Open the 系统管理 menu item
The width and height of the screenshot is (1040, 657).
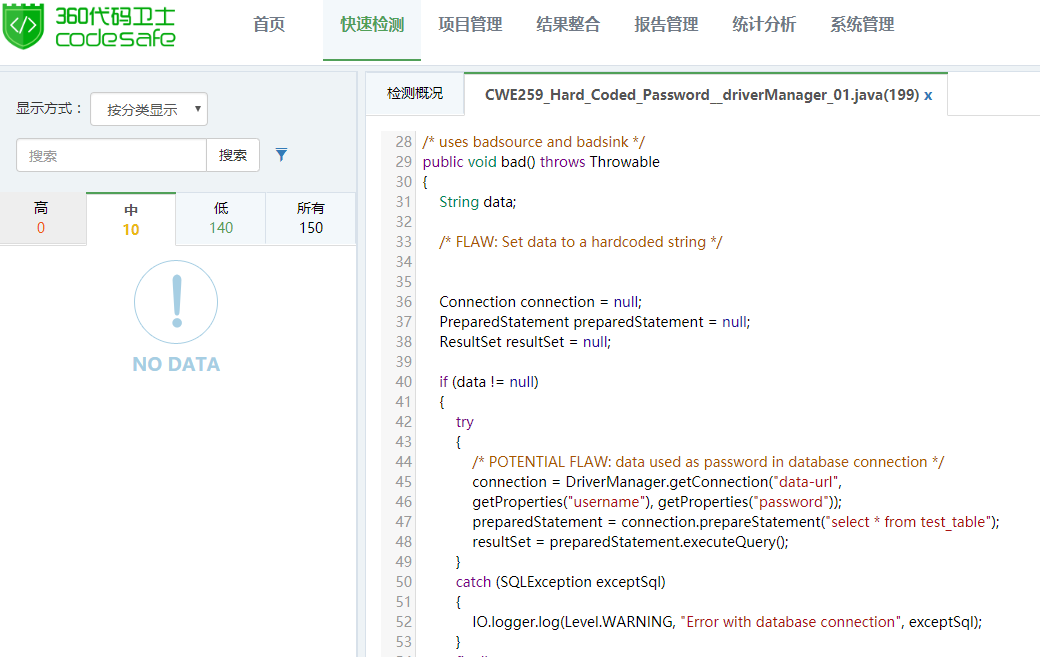click(x=862, y=25)
